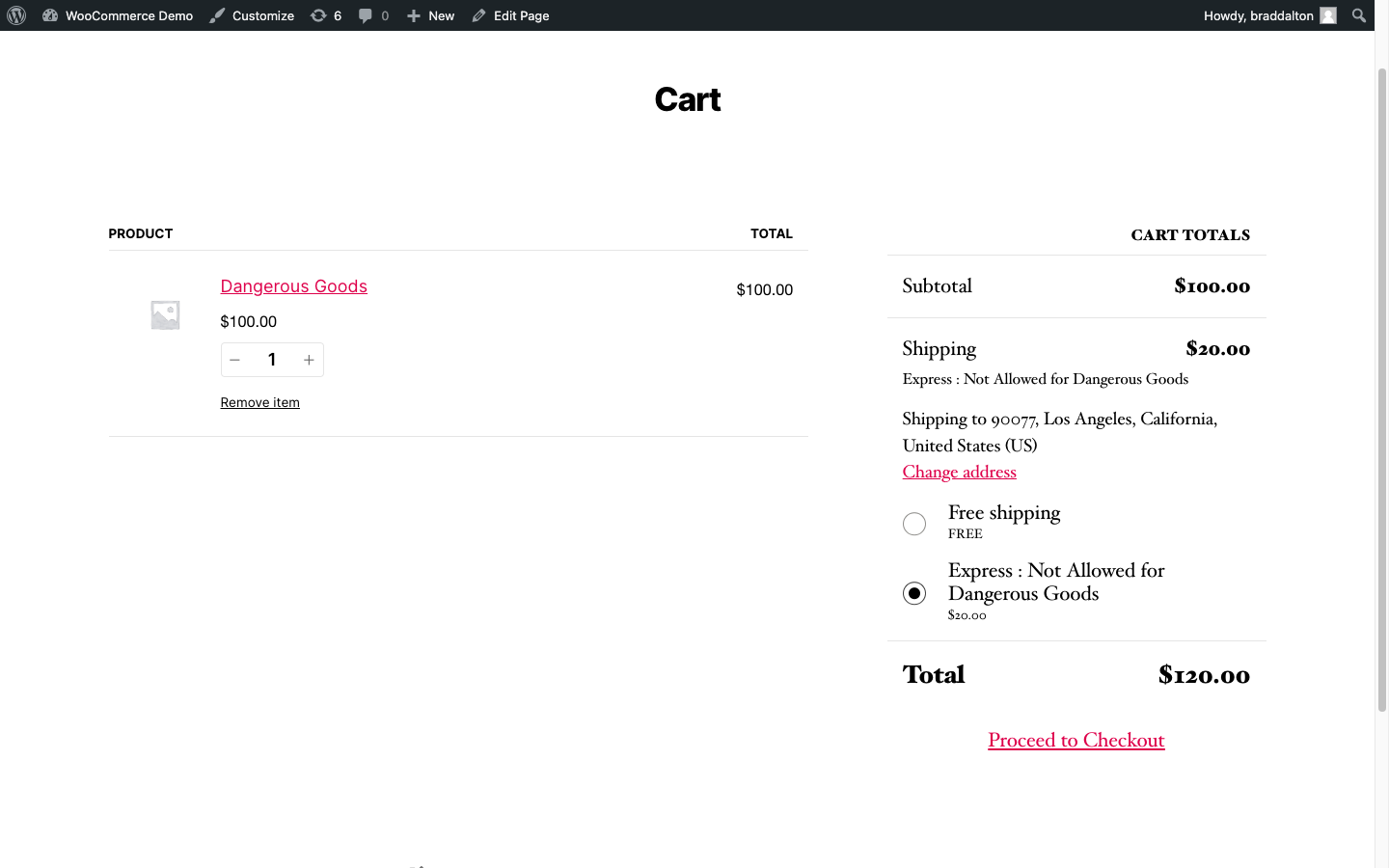Image resolution: width=1389 pixels, height=868 pixels.
Task: Click the admin bar search icon
Action: 1359,15
